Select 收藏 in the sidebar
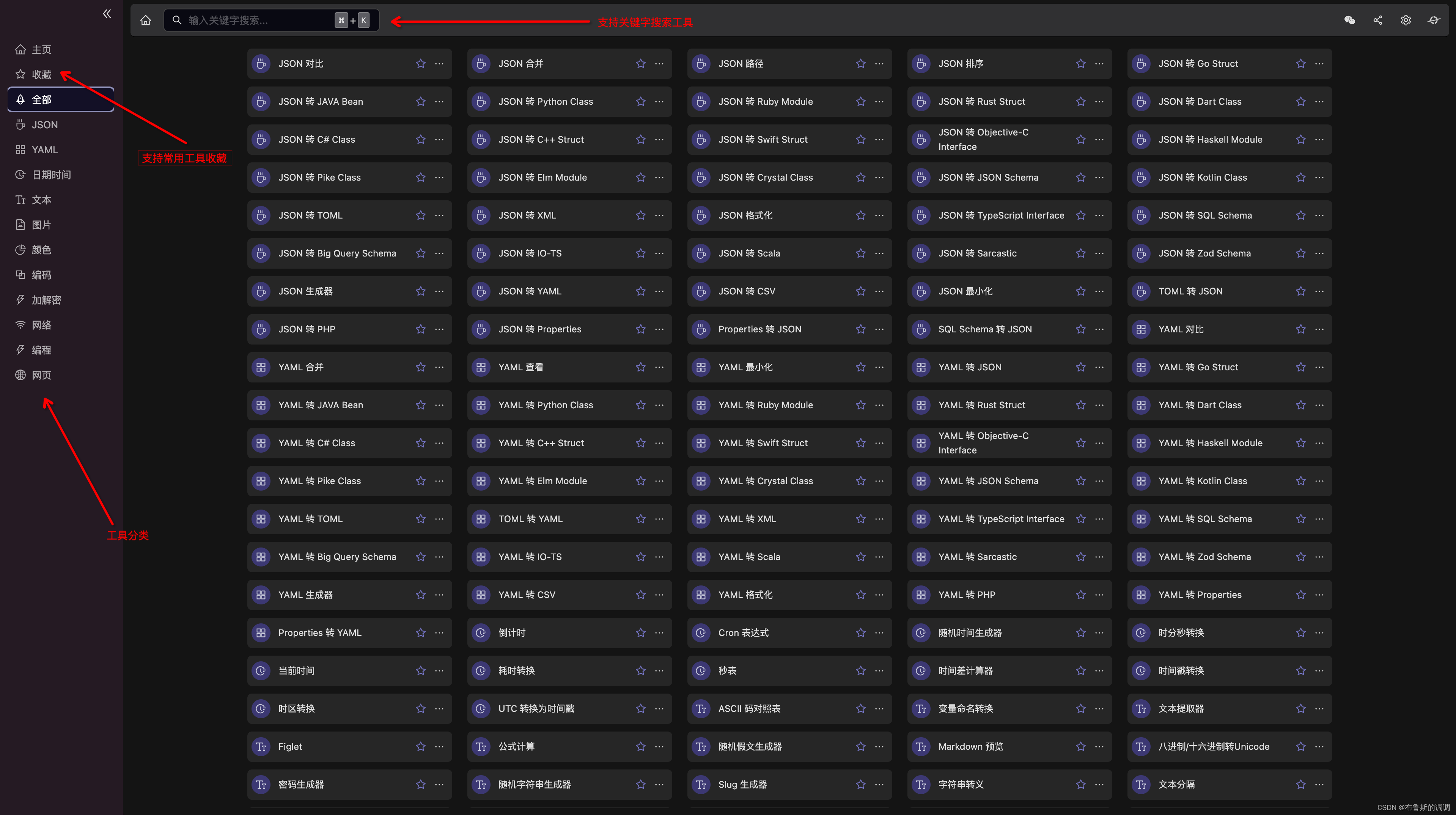 click(x=41, y=75)
